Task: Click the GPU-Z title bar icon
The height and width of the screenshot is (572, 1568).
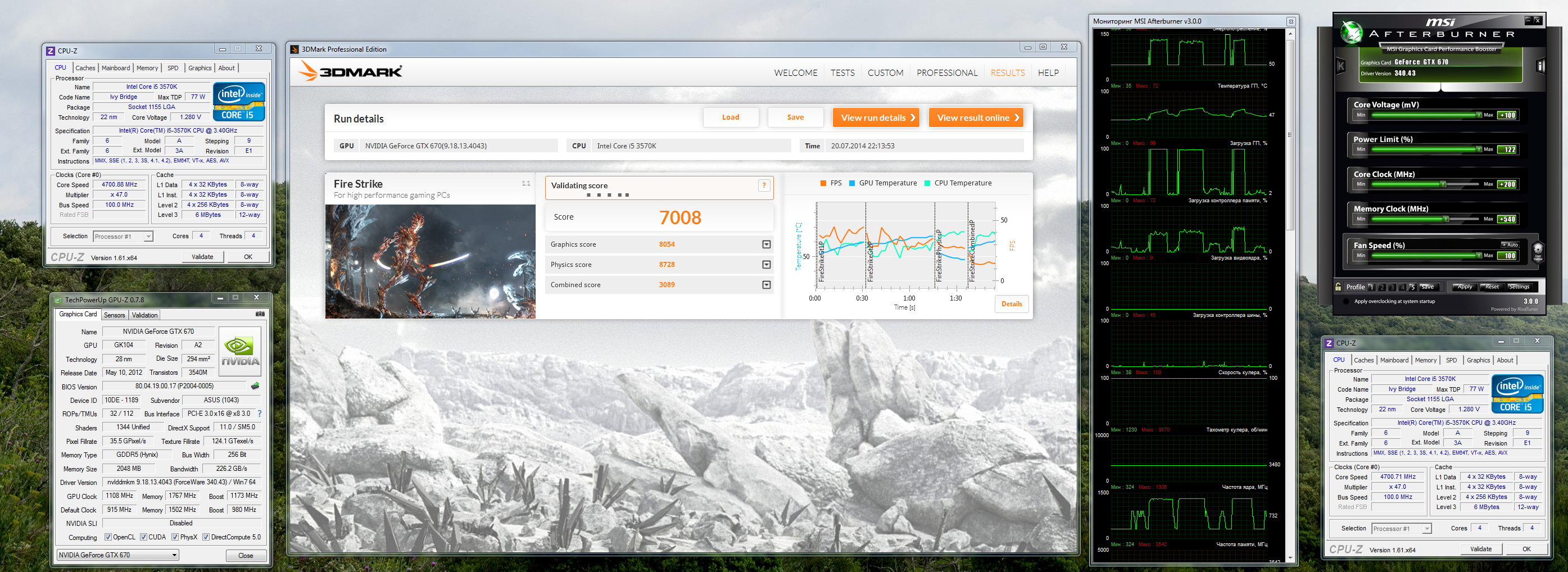Action: tap(58, 299)
